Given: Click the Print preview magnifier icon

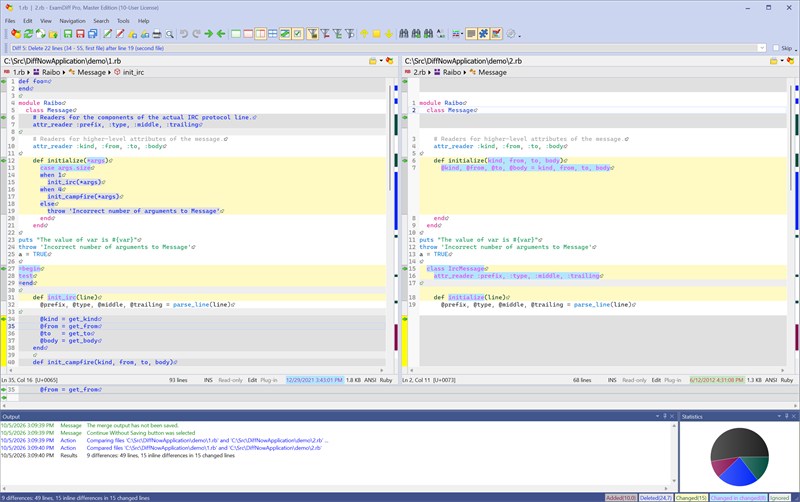Looking at the screenshot, I should tap(169, 34).
